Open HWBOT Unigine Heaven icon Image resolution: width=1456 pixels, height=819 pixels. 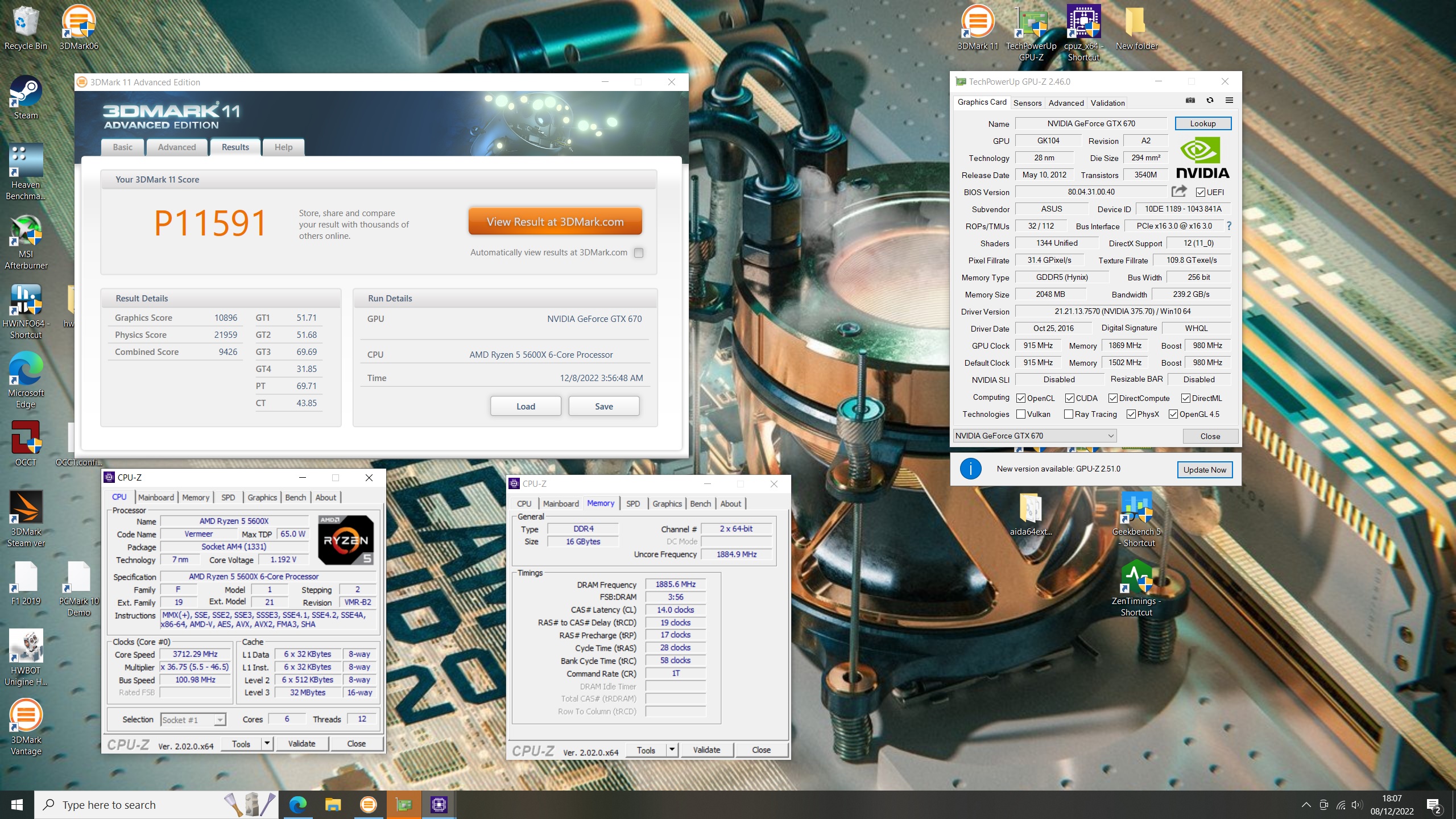point(26,659)
